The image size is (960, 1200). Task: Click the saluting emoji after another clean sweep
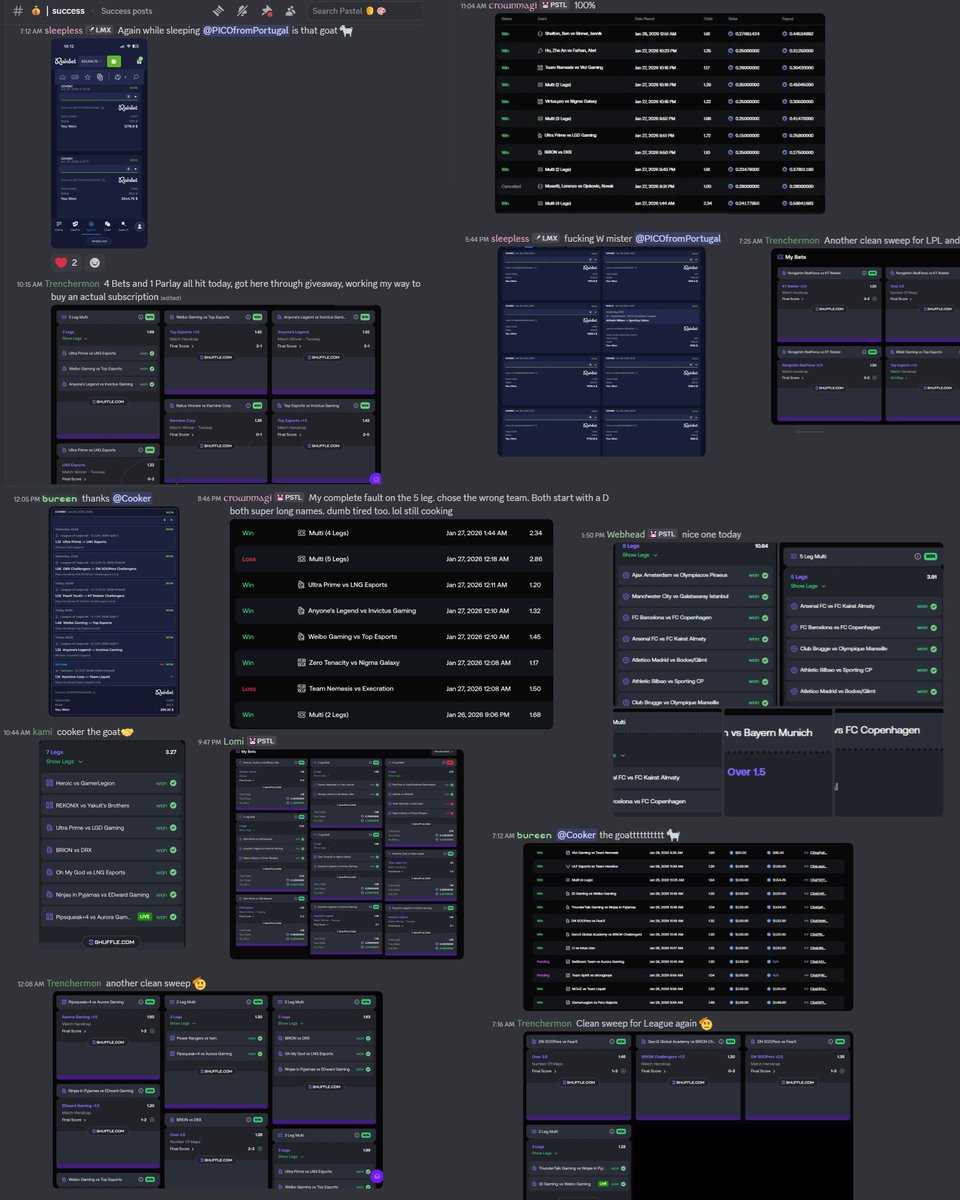point(199,984)
